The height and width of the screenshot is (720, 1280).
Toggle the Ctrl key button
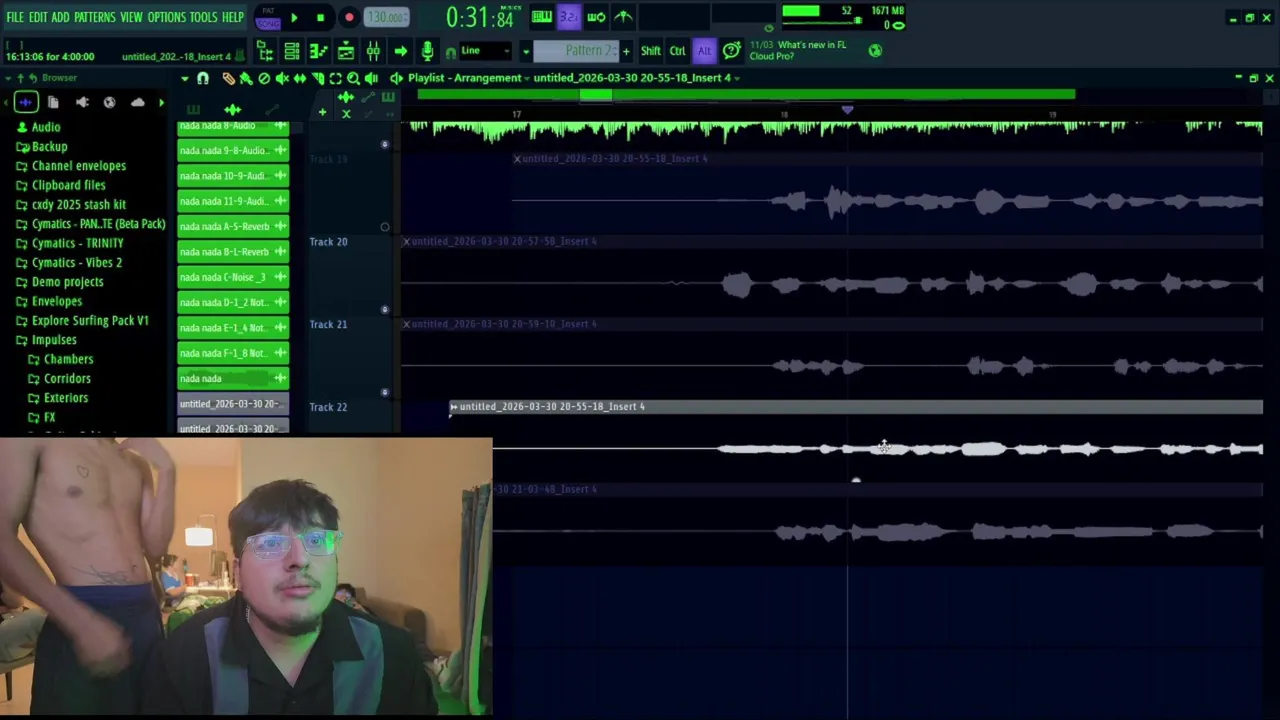[678, 51]
